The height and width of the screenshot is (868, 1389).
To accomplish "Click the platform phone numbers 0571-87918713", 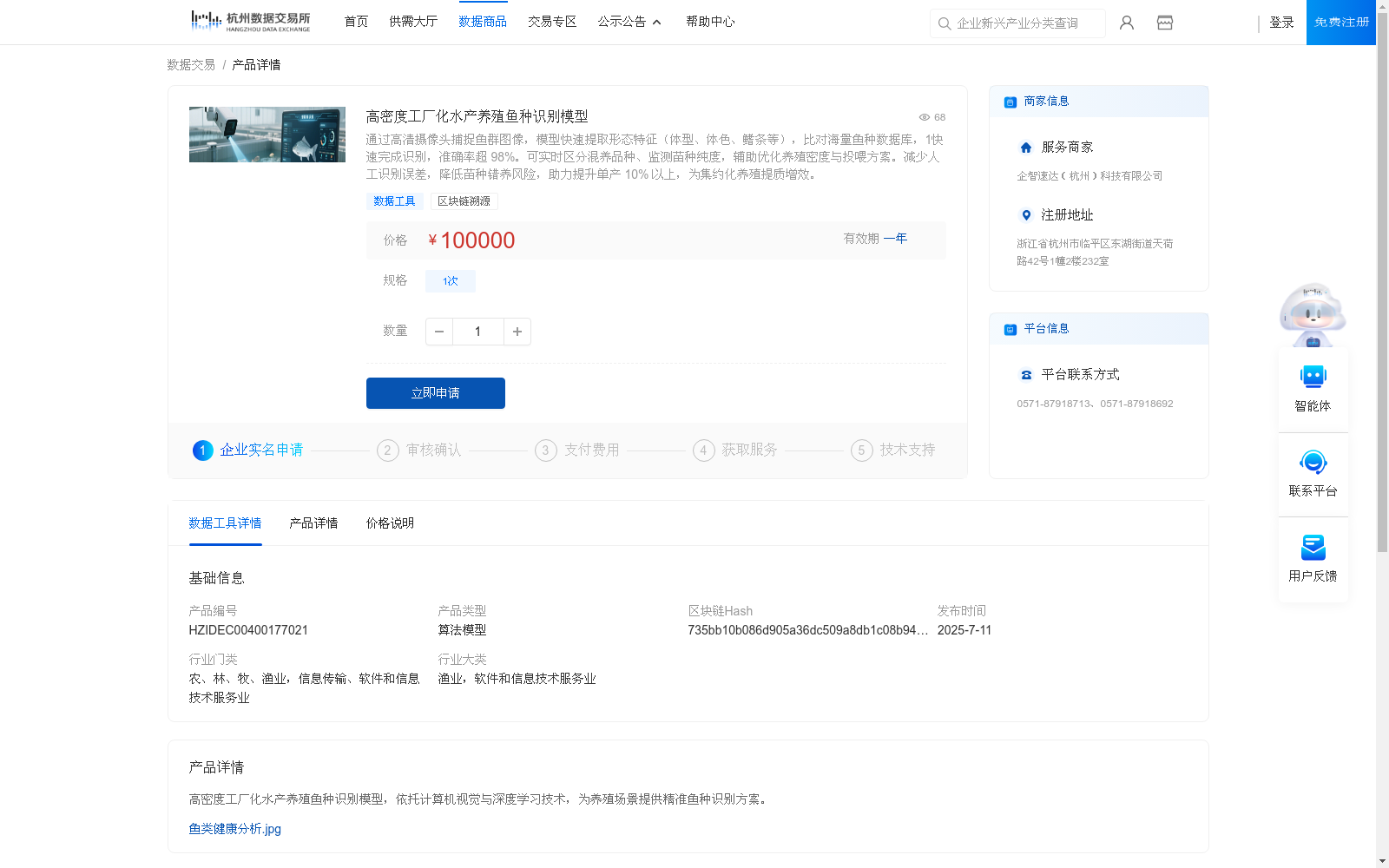I will (x=1095, y=404).
